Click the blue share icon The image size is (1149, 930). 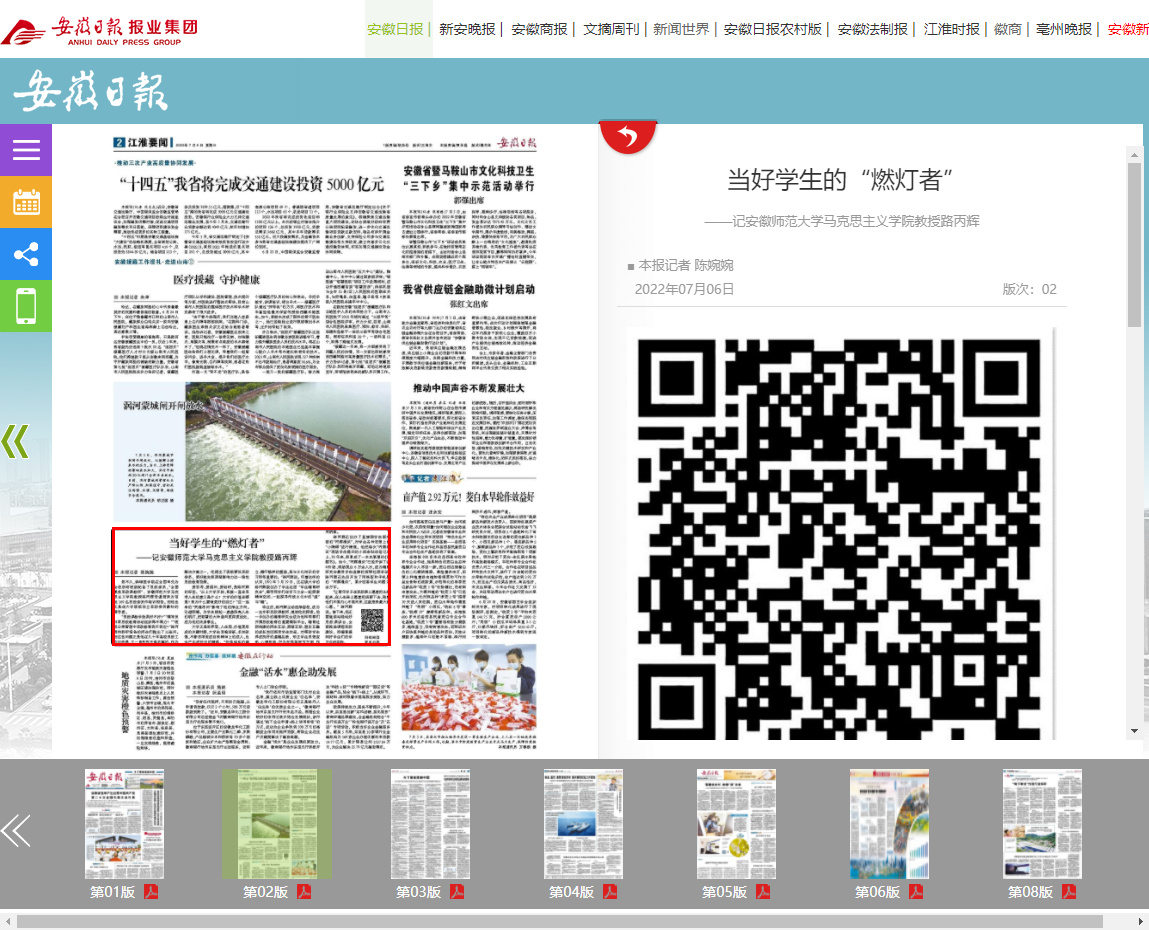pyautogui.click(x=26, y=254)
